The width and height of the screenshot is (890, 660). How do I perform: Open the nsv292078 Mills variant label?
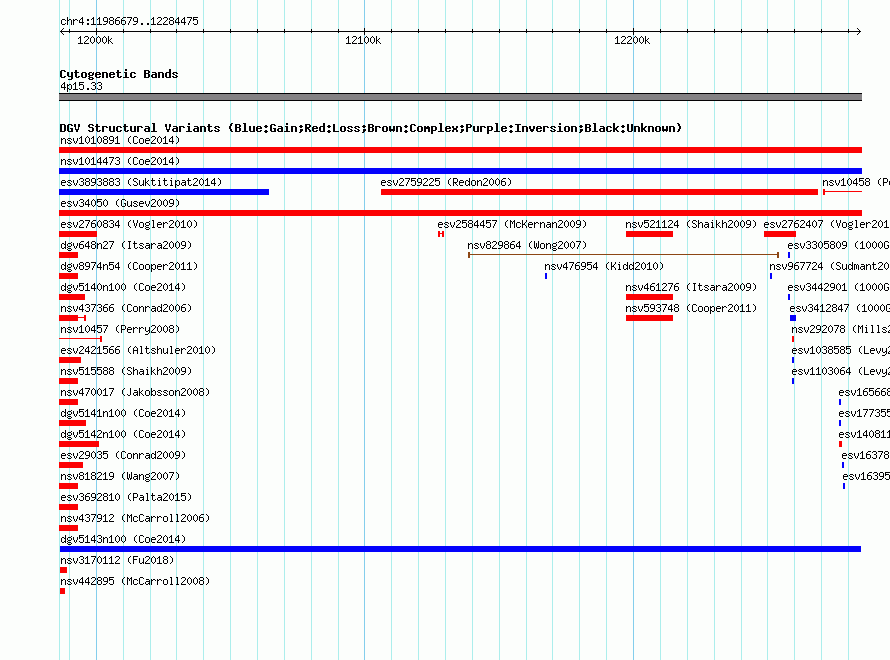(x=841, y=329)
